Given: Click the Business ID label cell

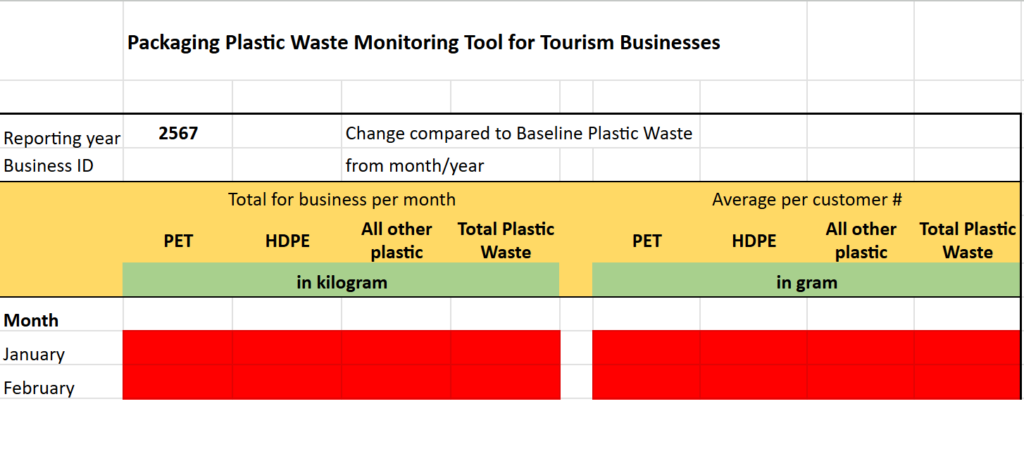Looking at the screenshot, I should pos(48,165).
